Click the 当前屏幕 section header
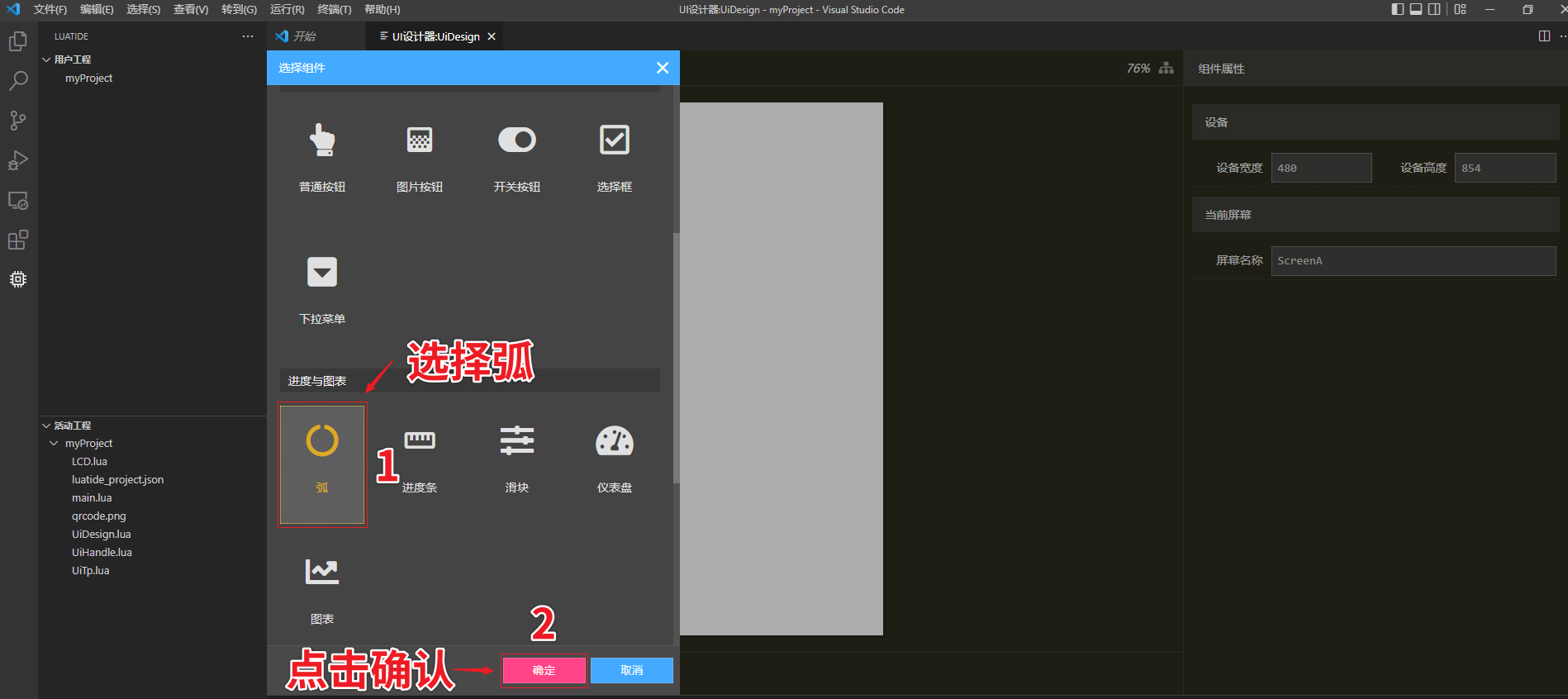Screen dimensions: 1568x699 click(x=1376, y=215)
